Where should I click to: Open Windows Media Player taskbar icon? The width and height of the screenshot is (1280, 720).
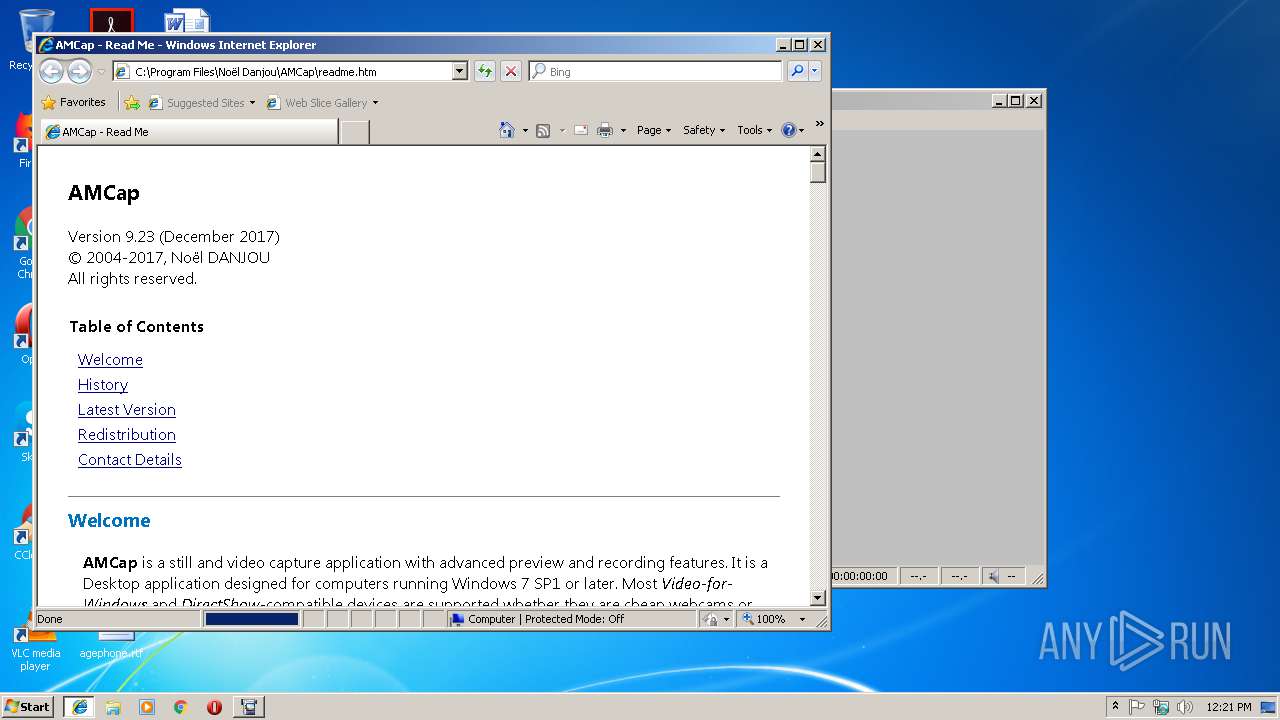point(147,706)
